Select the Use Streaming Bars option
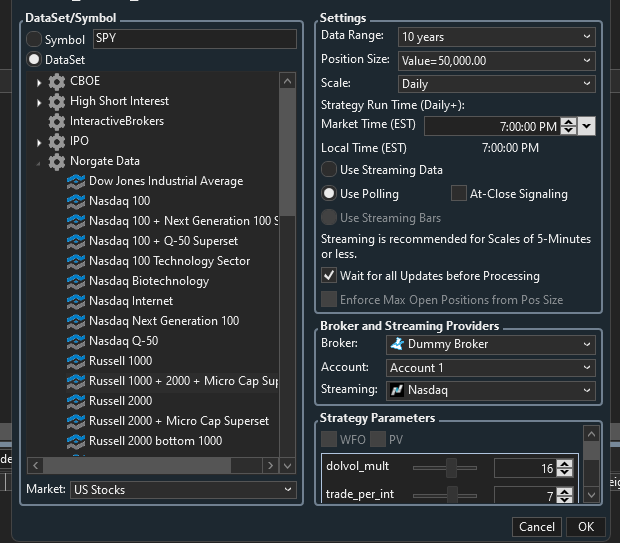This screenshot has height=543, width=620. 329,217
